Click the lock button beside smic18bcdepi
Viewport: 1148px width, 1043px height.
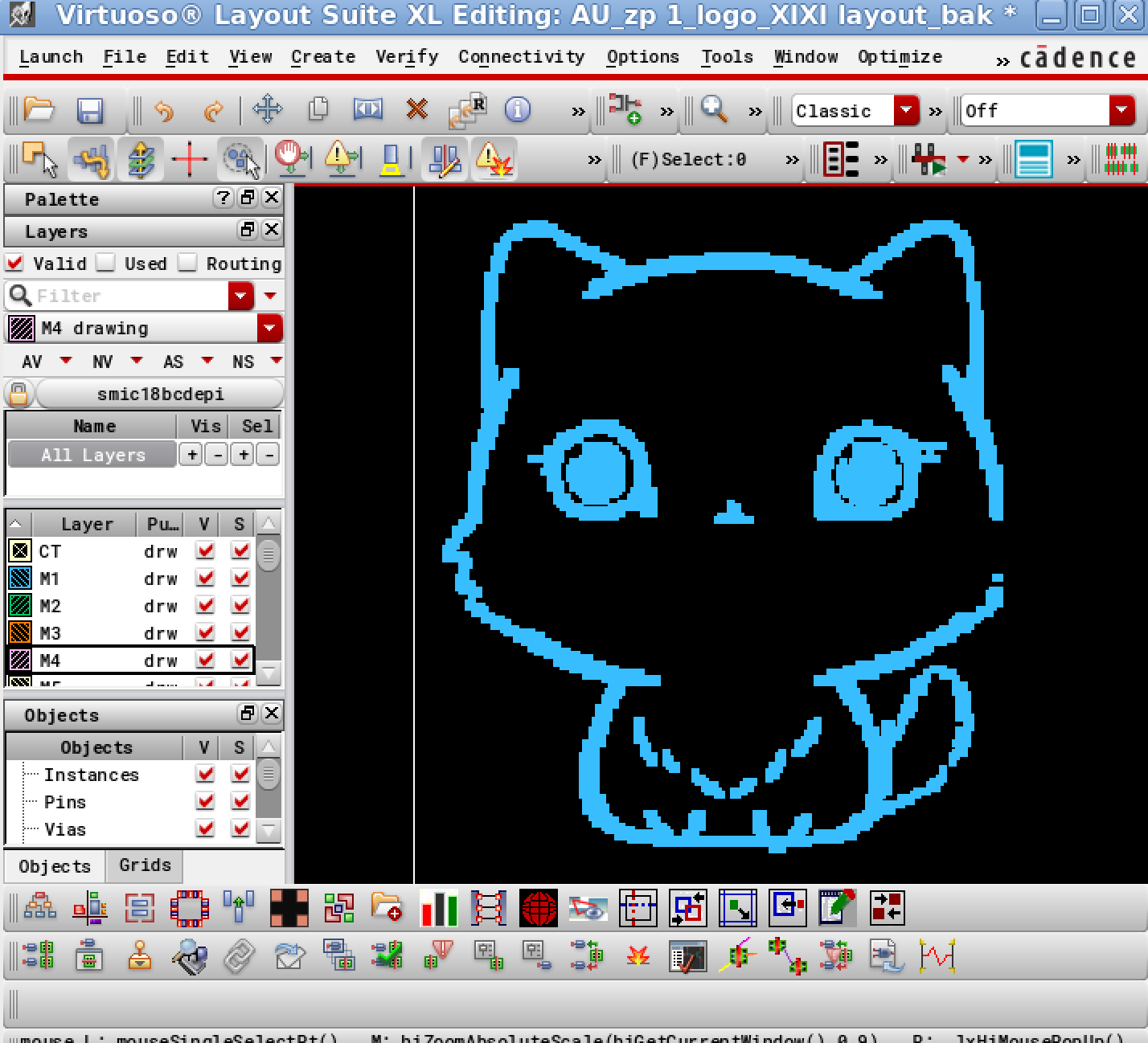[18, 394]
